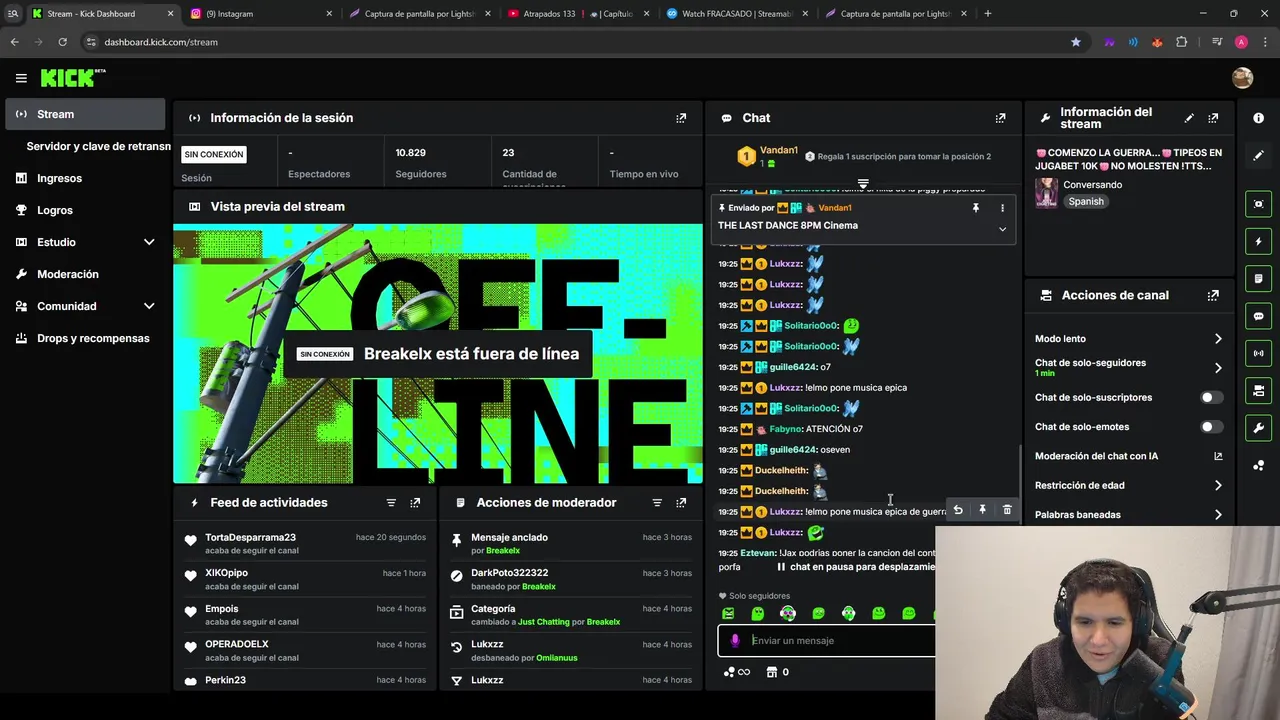The height and width of the screenshot is (720, 1280).
Task: Pop out the Información de la sesión panel
Action: pos(681,118)
